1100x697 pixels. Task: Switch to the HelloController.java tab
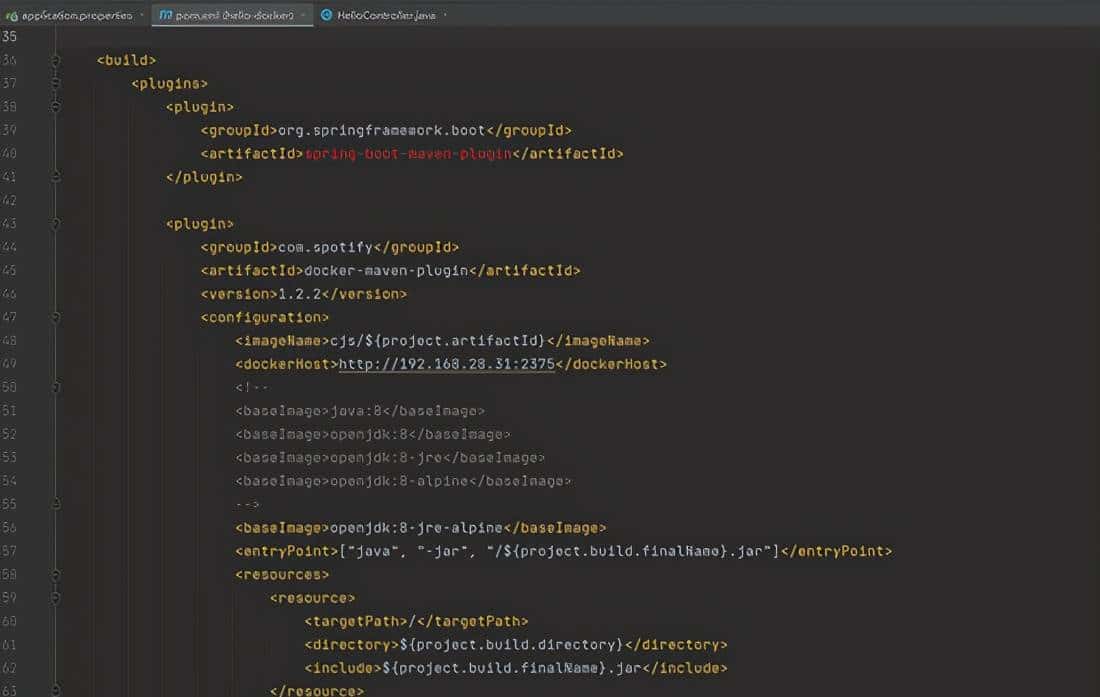(x=385, y=15)
